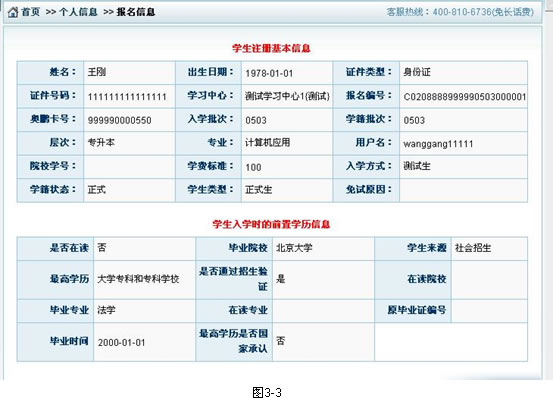
Task: Click the 证件类型 label cell
Action: coord(366,72)
